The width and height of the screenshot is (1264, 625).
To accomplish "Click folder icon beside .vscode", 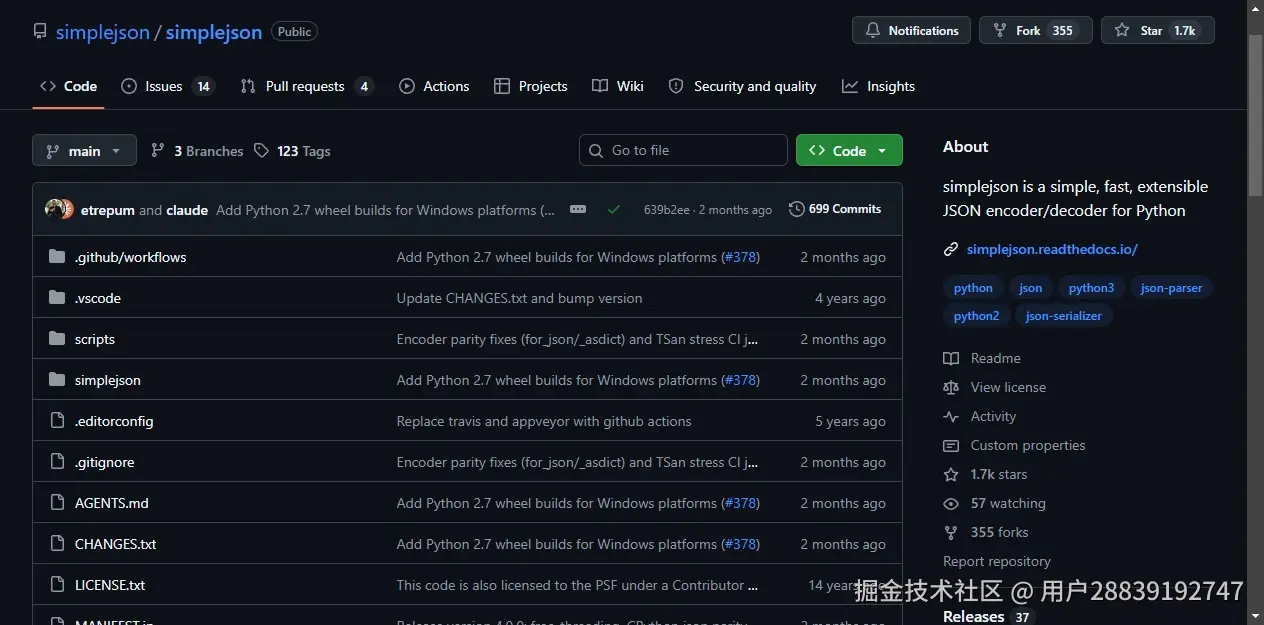I will click(x=57, y=298).
